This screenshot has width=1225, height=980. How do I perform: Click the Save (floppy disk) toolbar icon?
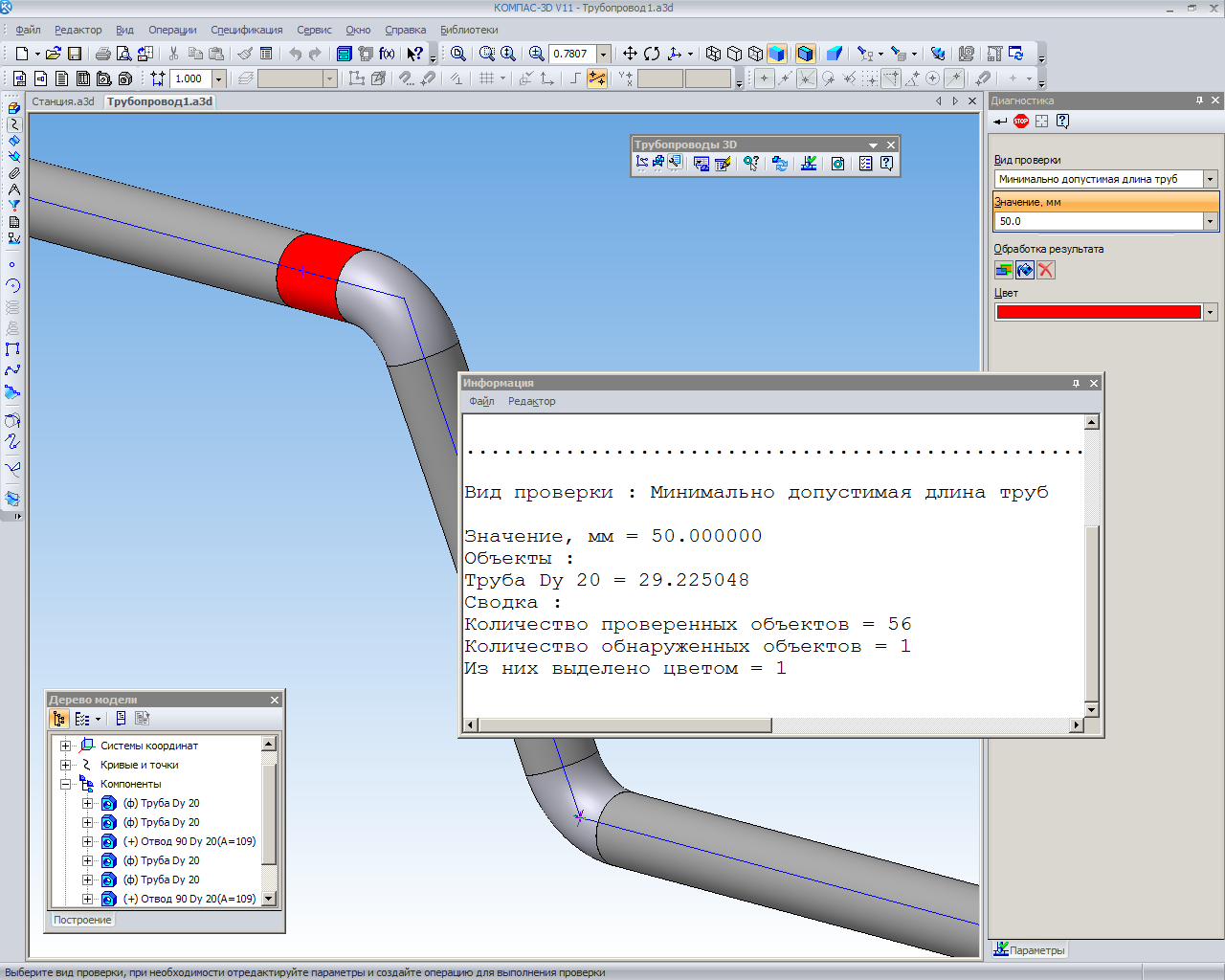(75, 54)
